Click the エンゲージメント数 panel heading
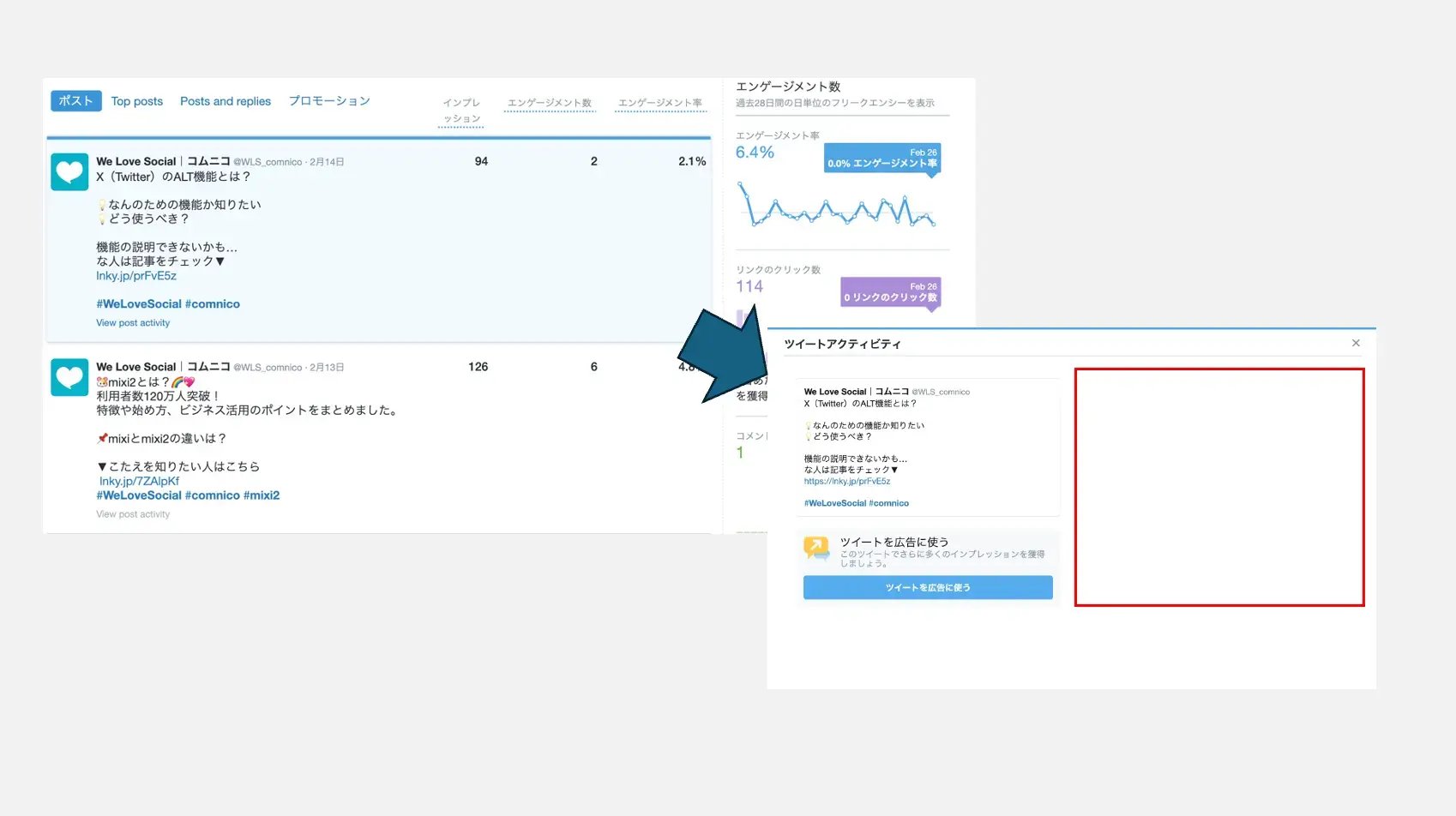The image size is (1456, 816). tap(788, 87)
